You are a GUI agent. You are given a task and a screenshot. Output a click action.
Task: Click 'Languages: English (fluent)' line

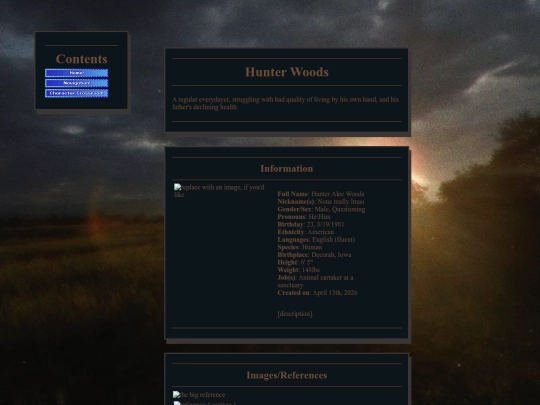click(x=316, y=239)
